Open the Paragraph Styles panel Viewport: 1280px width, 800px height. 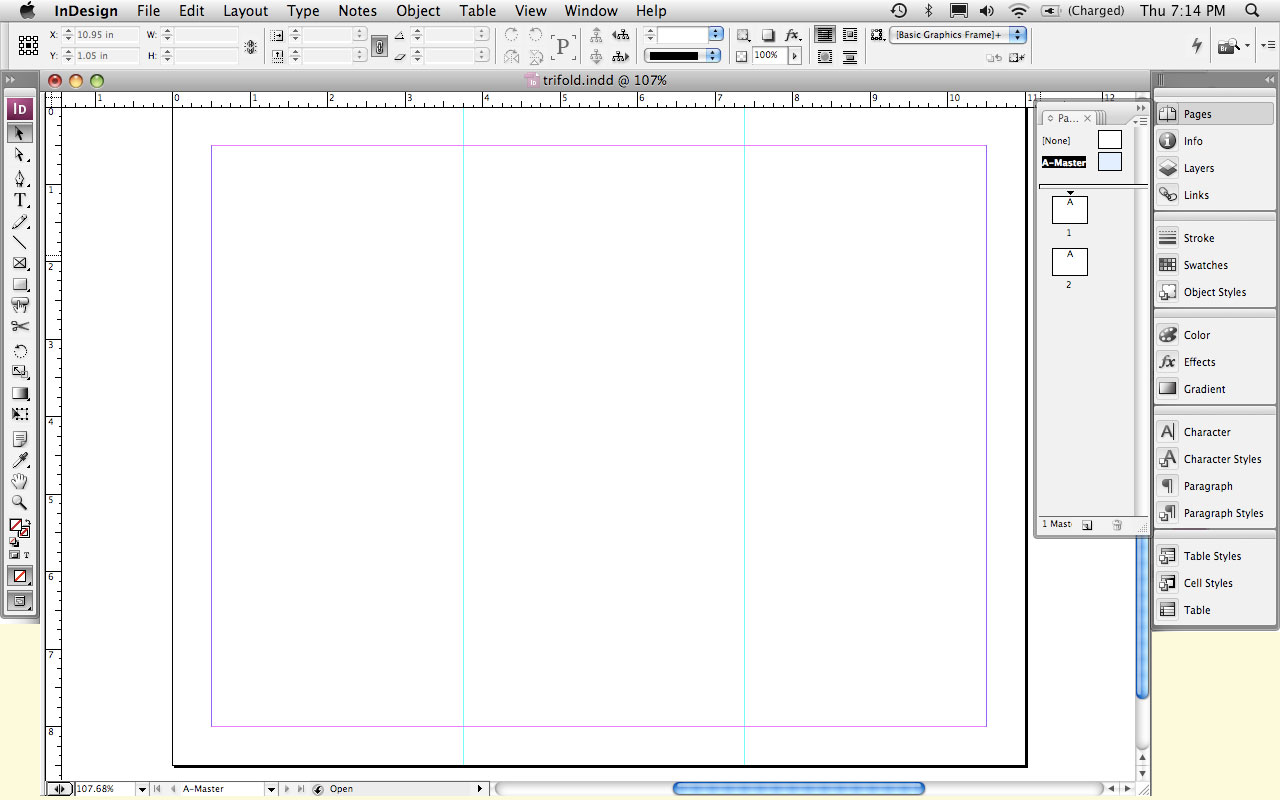1223,513
